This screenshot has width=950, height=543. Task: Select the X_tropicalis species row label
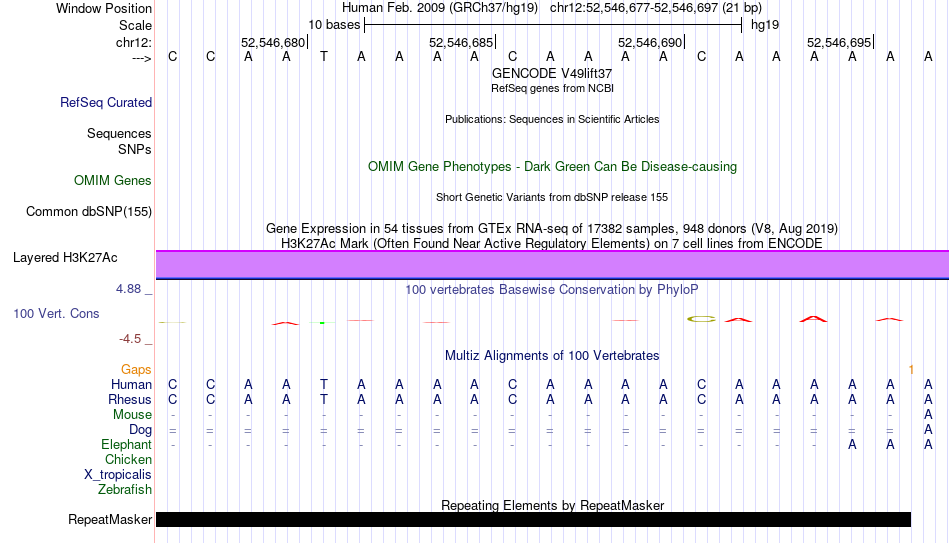[118, 475]
